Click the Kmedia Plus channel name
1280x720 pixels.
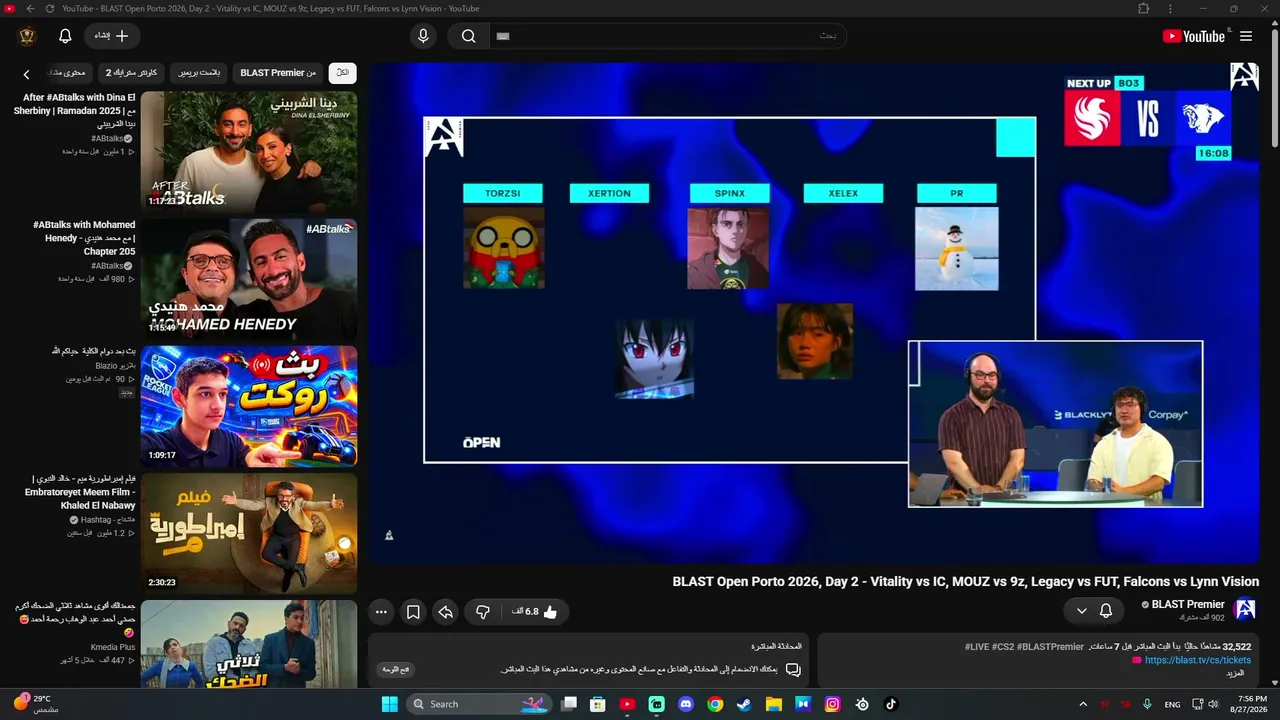click(113, 647)
